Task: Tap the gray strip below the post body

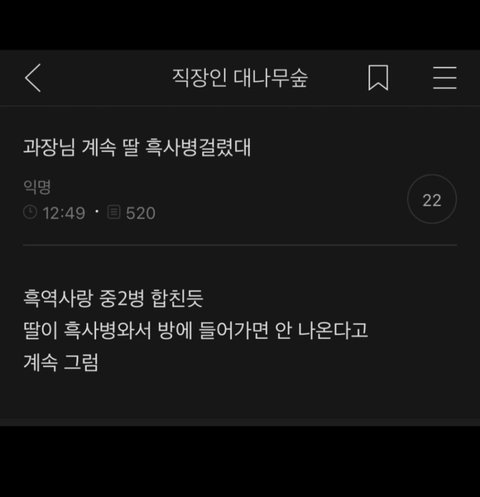Action: point(240,422)
